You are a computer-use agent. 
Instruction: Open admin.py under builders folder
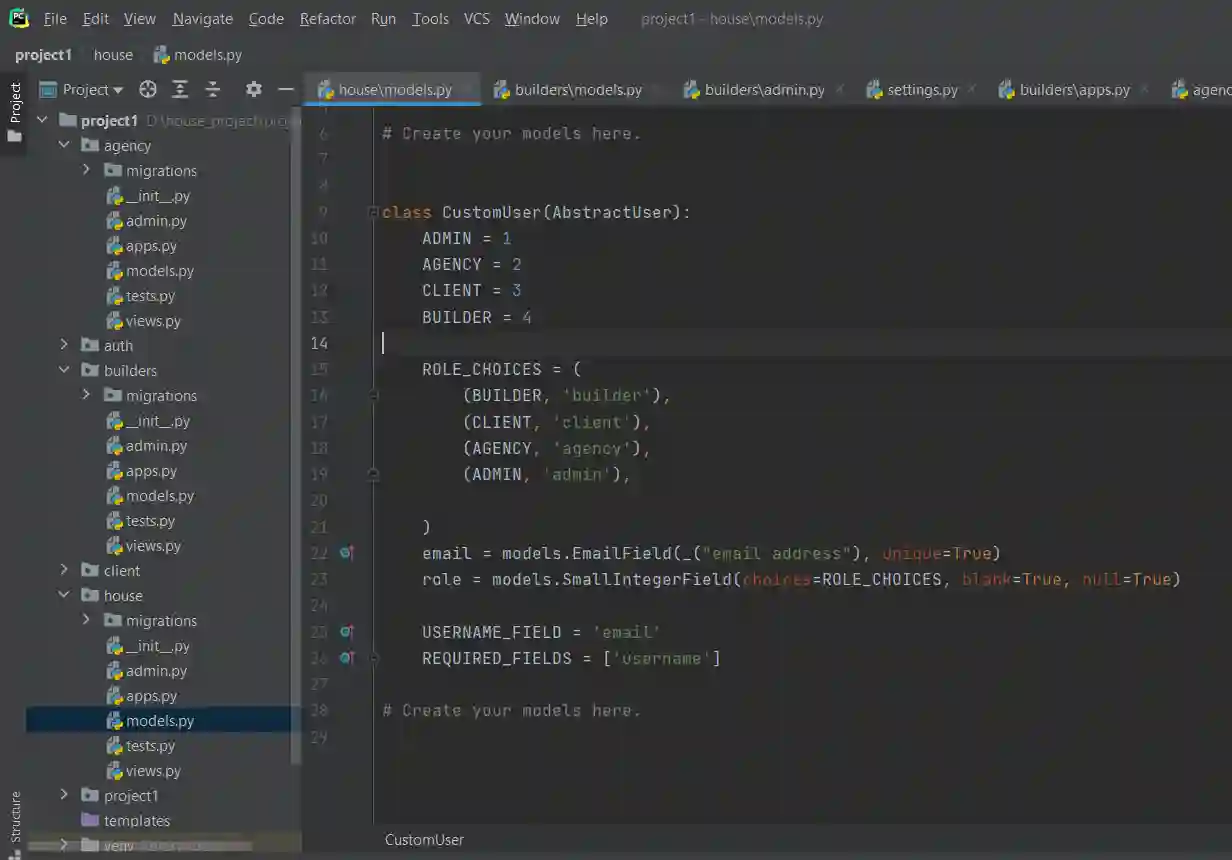point(156,446)
